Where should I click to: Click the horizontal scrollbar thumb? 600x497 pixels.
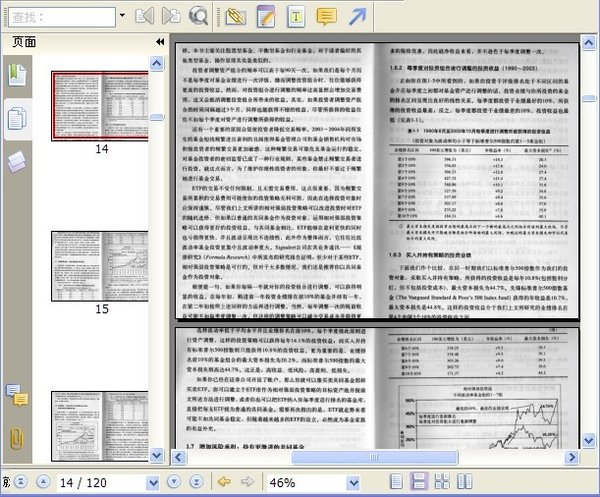pos(375,457)
